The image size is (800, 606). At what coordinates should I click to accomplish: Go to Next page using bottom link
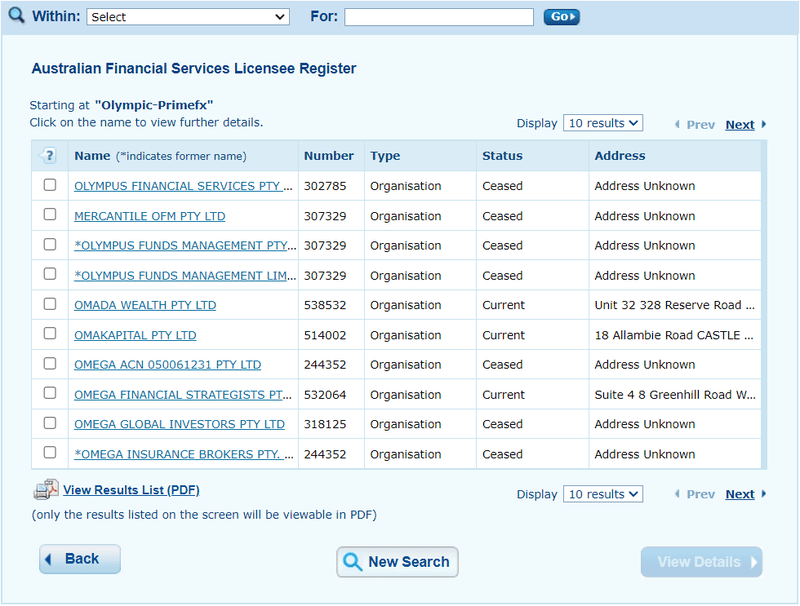click(x=740, y=494)
